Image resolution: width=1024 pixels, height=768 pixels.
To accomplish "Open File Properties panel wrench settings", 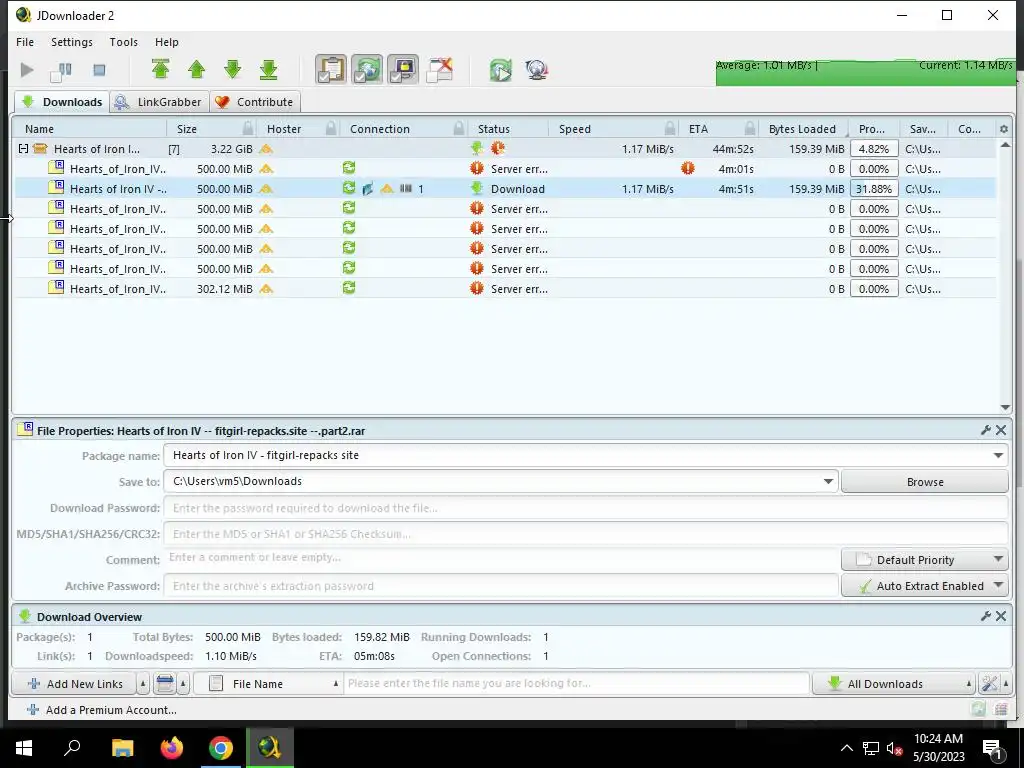I will point(986,430).
